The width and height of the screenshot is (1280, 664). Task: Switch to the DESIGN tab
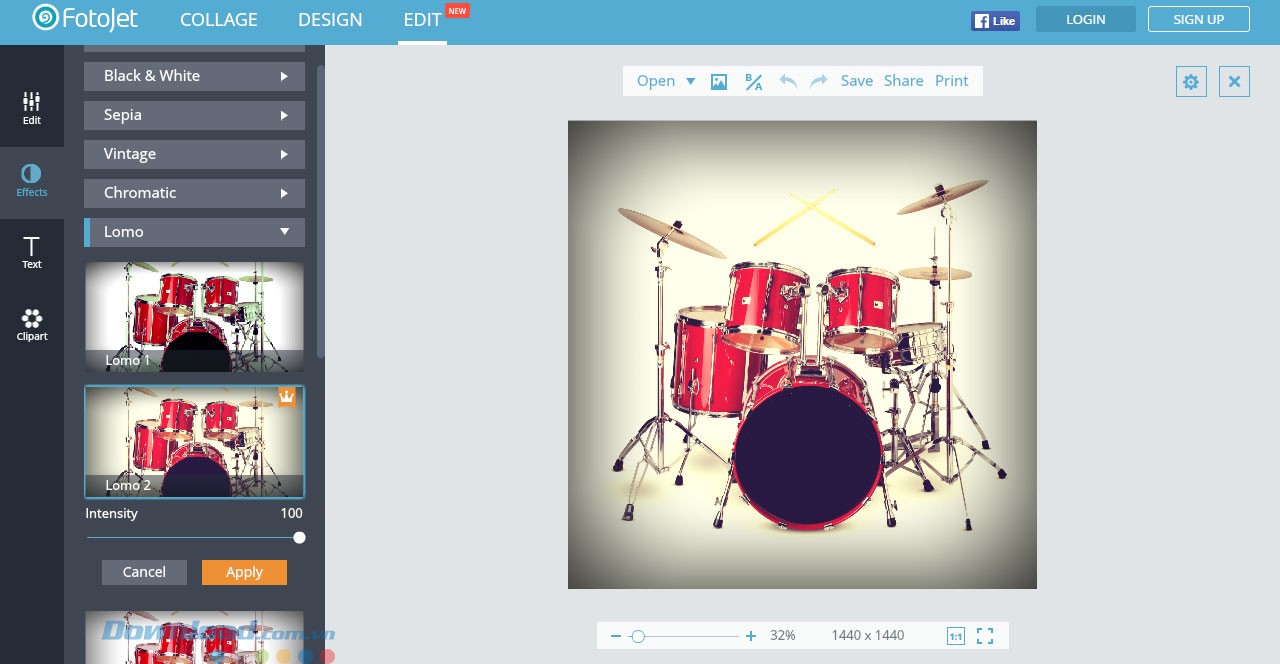tap(330, 20)
